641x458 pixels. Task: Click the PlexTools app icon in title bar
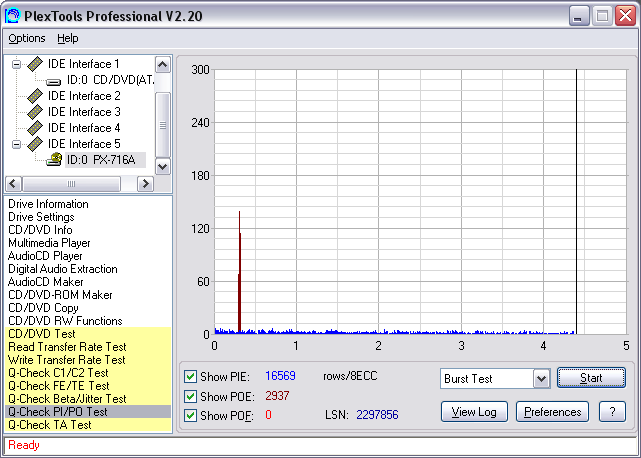coord(12,16)
